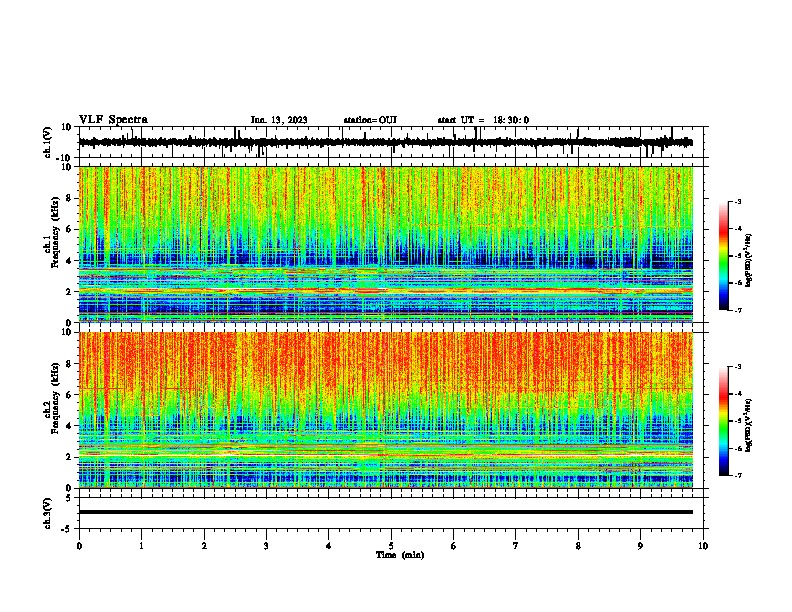
Task: Click the "6" tick on the time axis
Action: click(x=454, y=546)
